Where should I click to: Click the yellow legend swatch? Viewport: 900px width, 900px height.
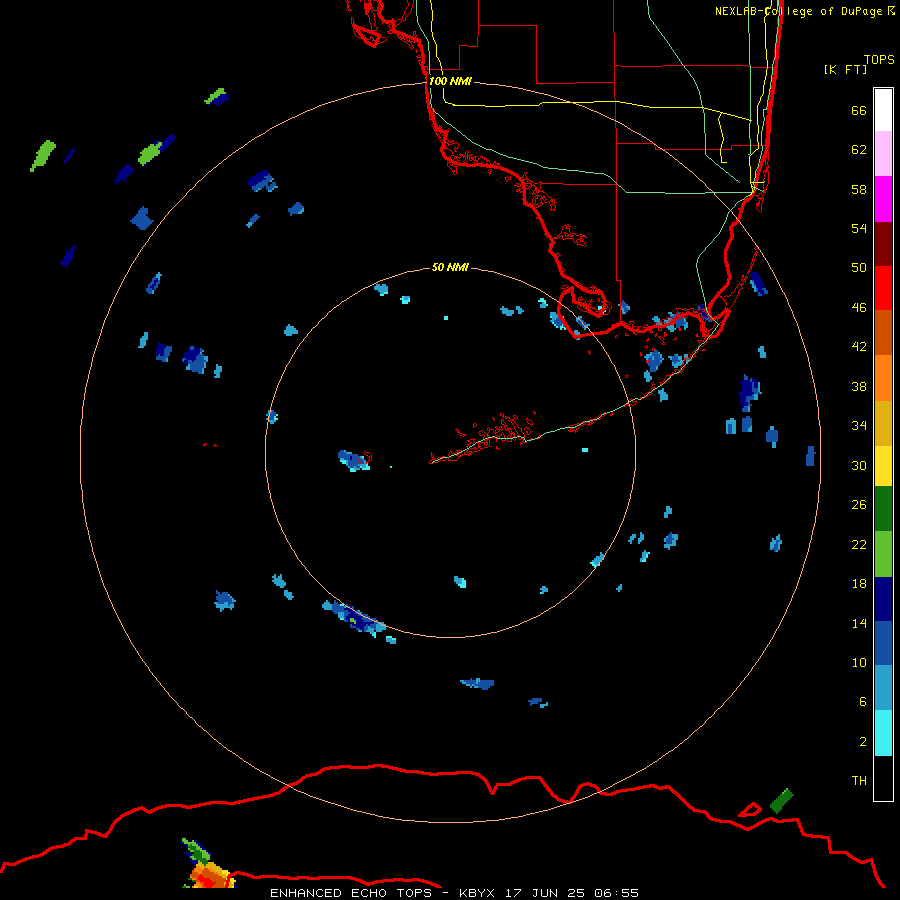[x=883, y=466]
